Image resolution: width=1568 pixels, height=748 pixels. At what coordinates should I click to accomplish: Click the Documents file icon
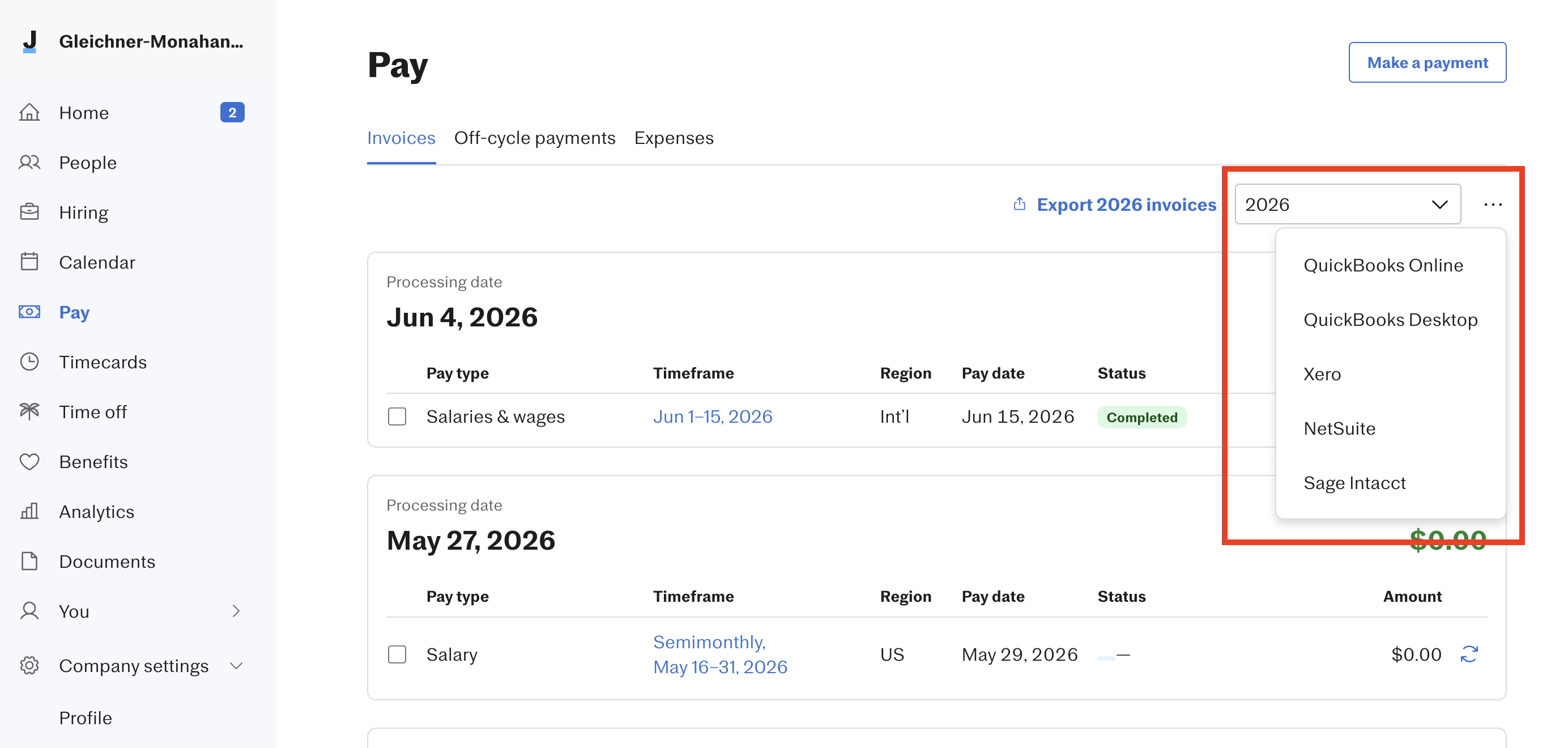(x=29, y=561)
